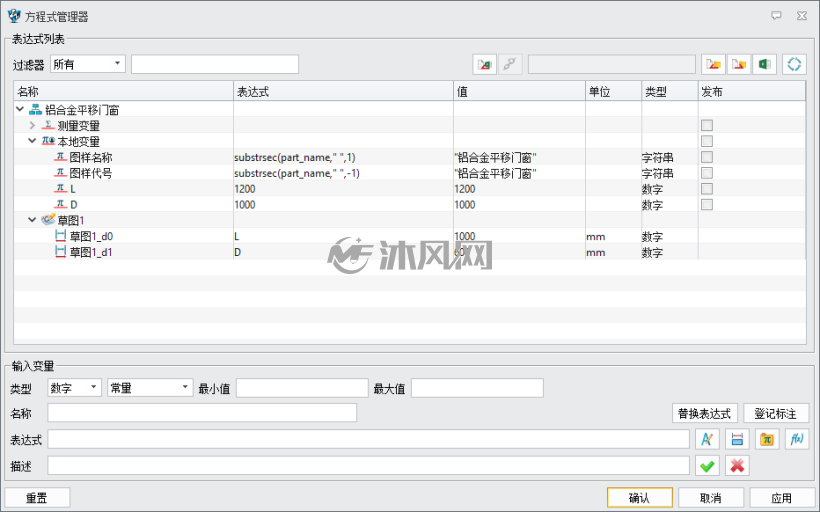The height and width of the screenshot is (512, 820).
Task: Click the 表达式 input field
Action: pos(369,439)
